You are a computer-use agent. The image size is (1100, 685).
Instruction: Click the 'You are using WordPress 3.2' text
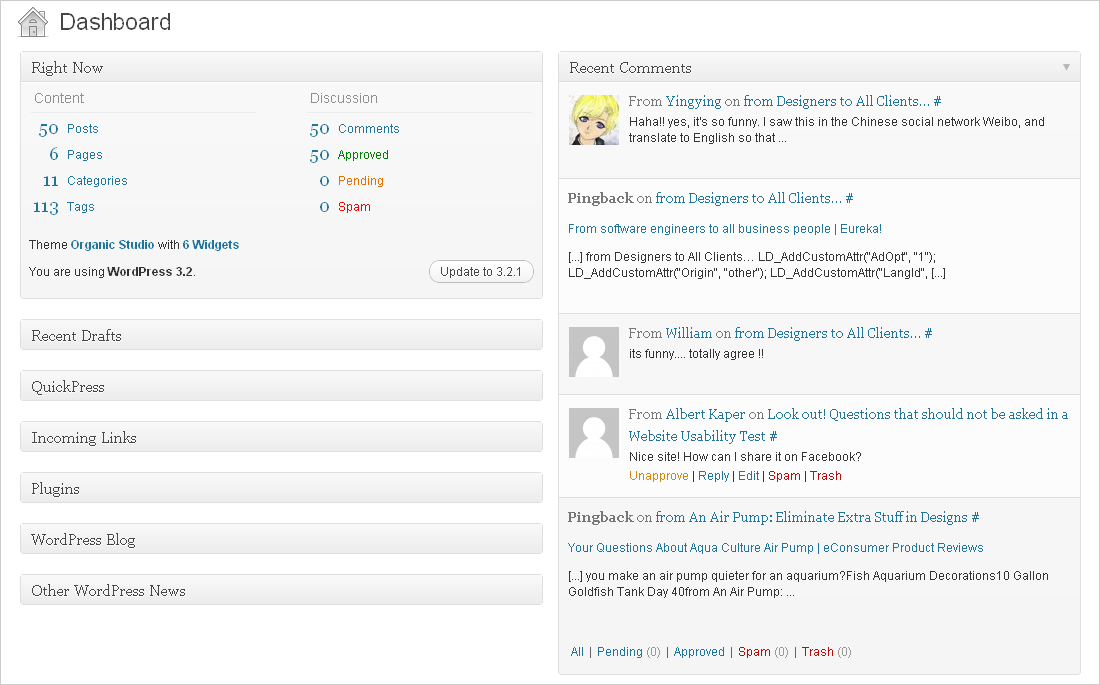[x=112, y=272]
